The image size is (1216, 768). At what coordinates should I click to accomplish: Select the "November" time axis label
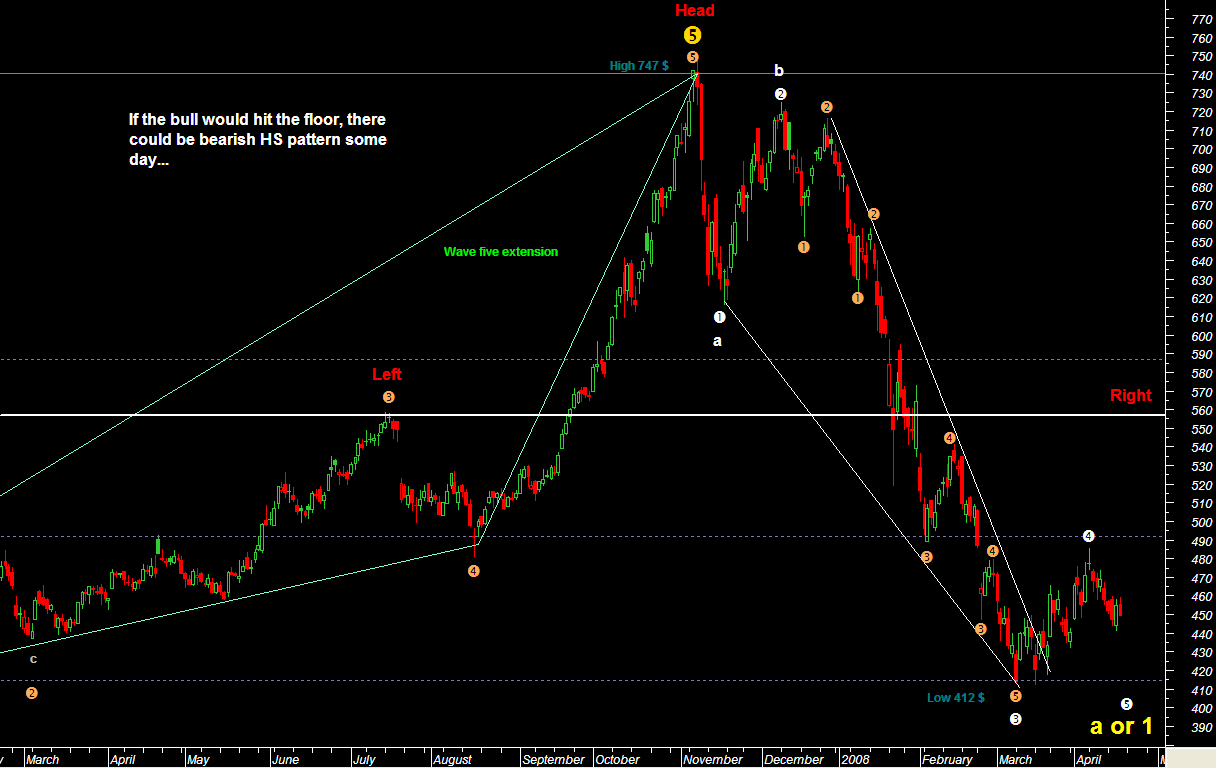coord(713,760)
